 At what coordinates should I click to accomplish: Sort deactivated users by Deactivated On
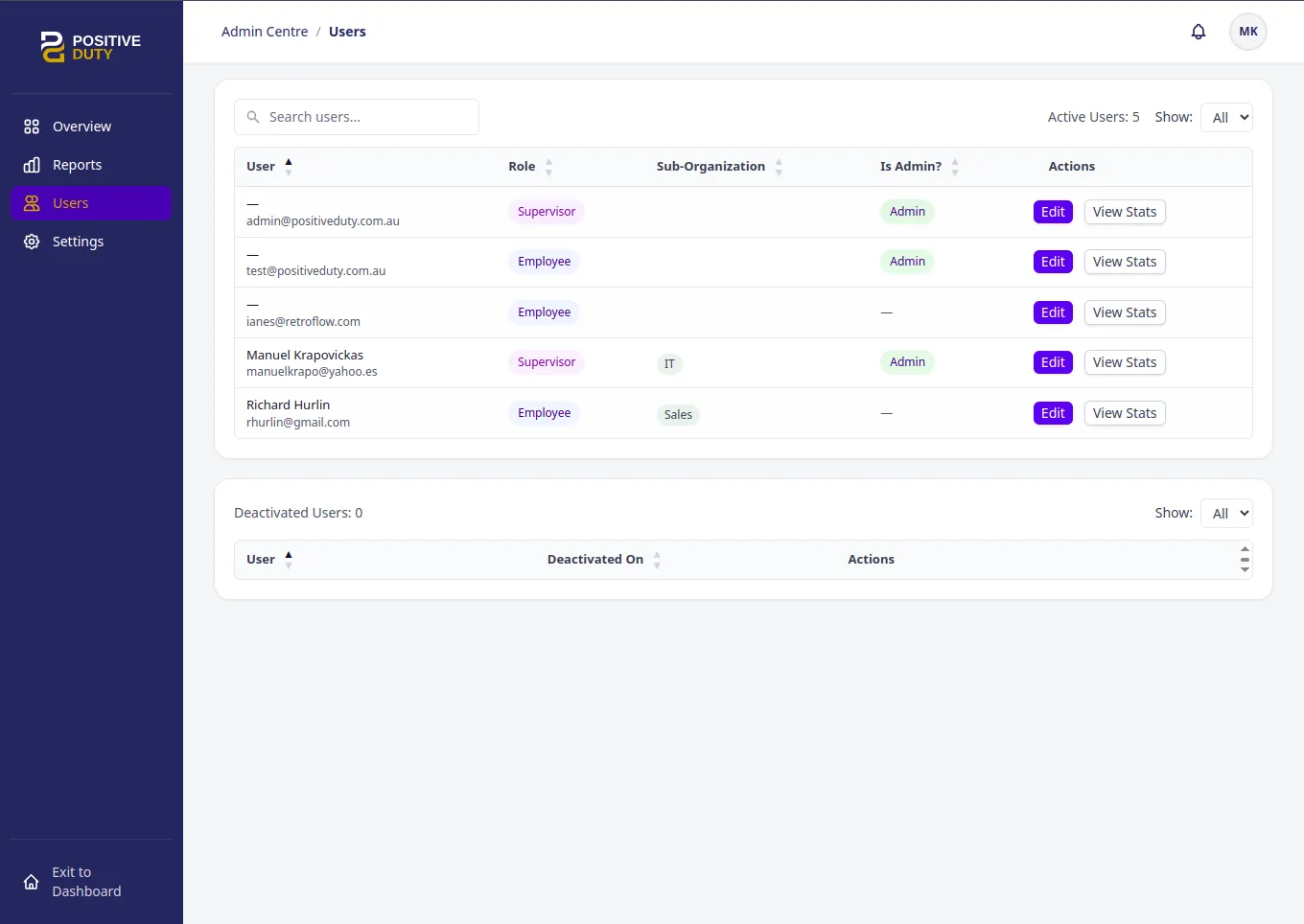(x=657, y=560)
